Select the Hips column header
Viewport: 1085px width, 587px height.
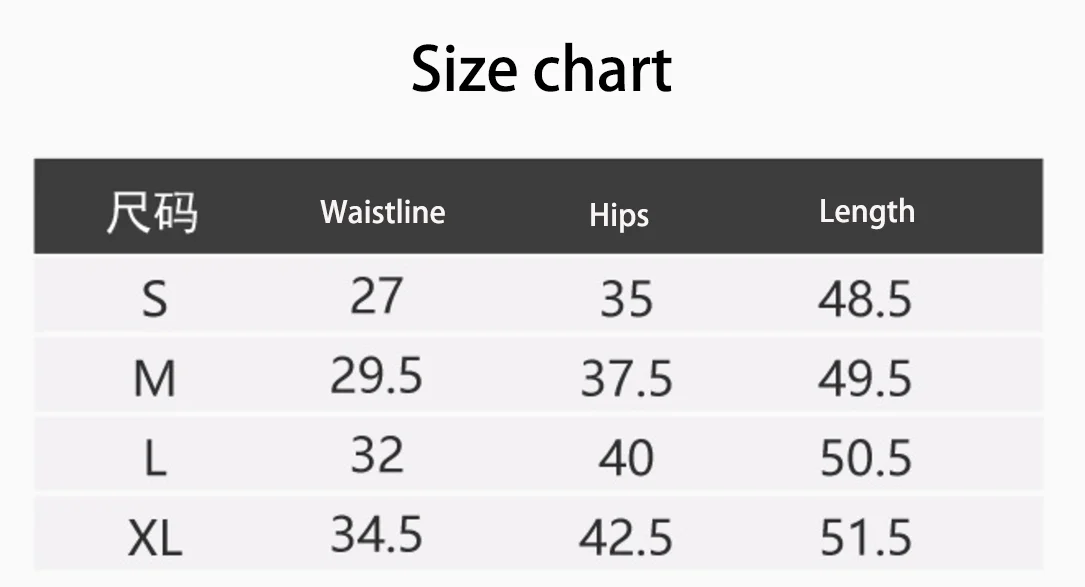[x=619, y=215]
